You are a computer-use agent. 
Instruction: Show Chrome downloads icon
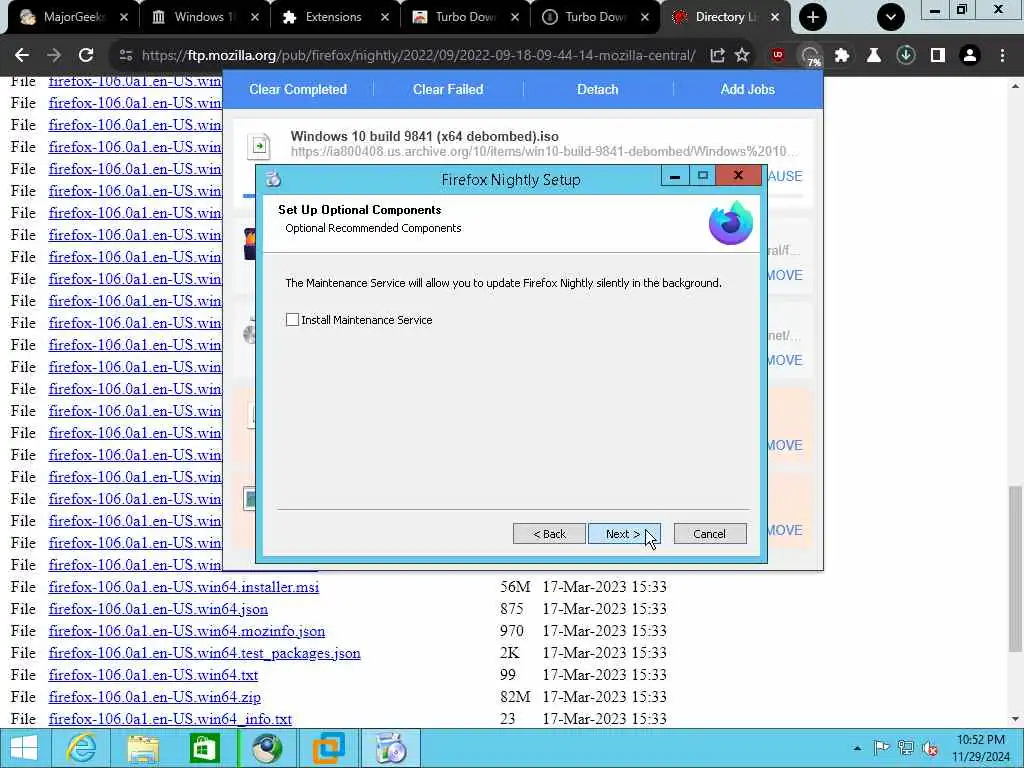coord(906,56)
